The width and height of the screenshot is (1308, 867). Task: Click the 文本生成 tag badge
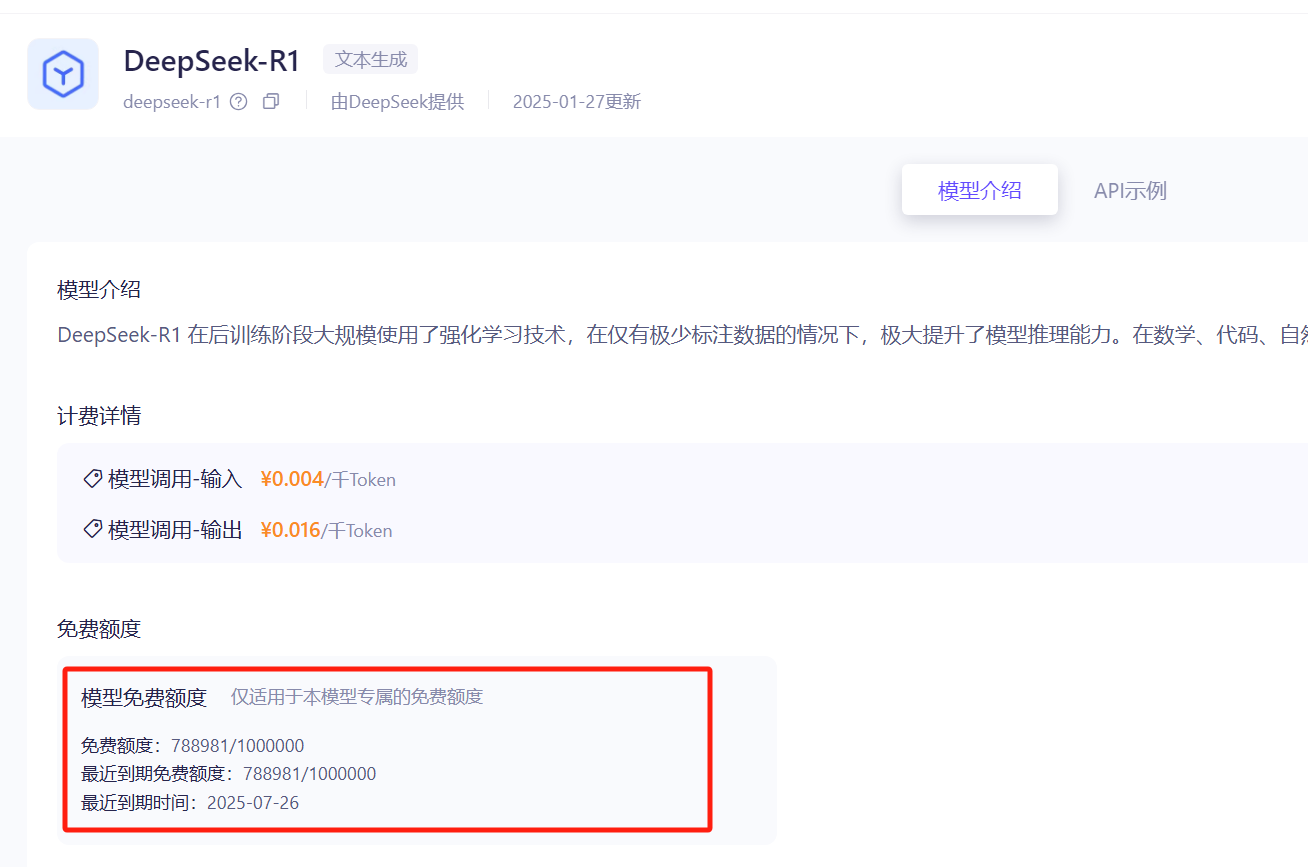tap(371, 59)
